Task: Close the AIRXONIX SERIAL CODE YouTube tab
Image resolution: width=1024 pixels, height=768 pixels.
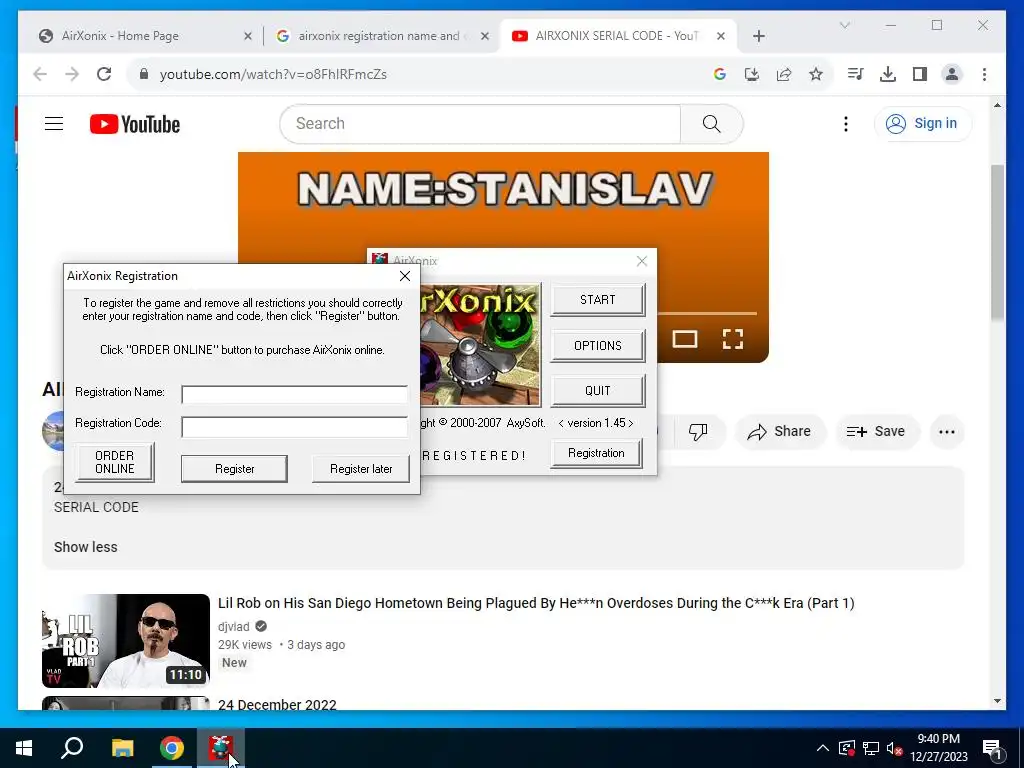Action: pos(720,36)
